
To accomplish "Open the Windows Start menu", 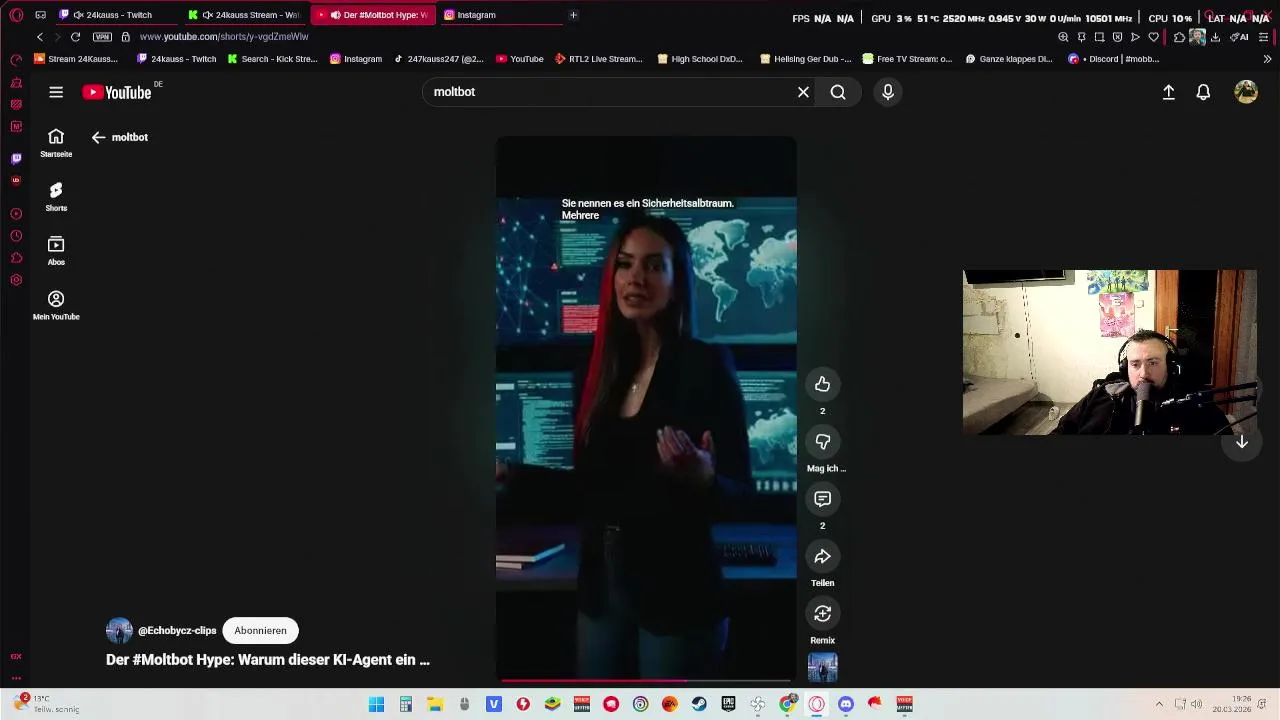I will tap(376, 704).
